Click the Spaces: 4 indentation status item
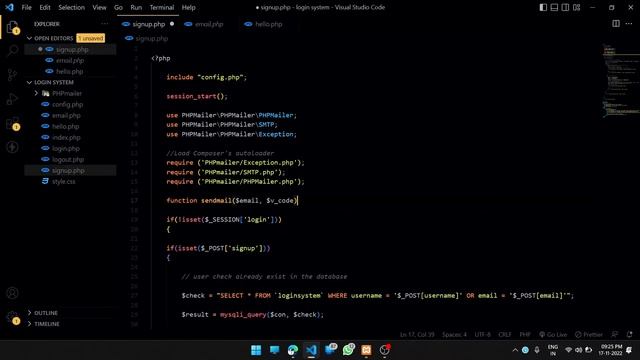640x360 pixels. click(x=454, y=334)
